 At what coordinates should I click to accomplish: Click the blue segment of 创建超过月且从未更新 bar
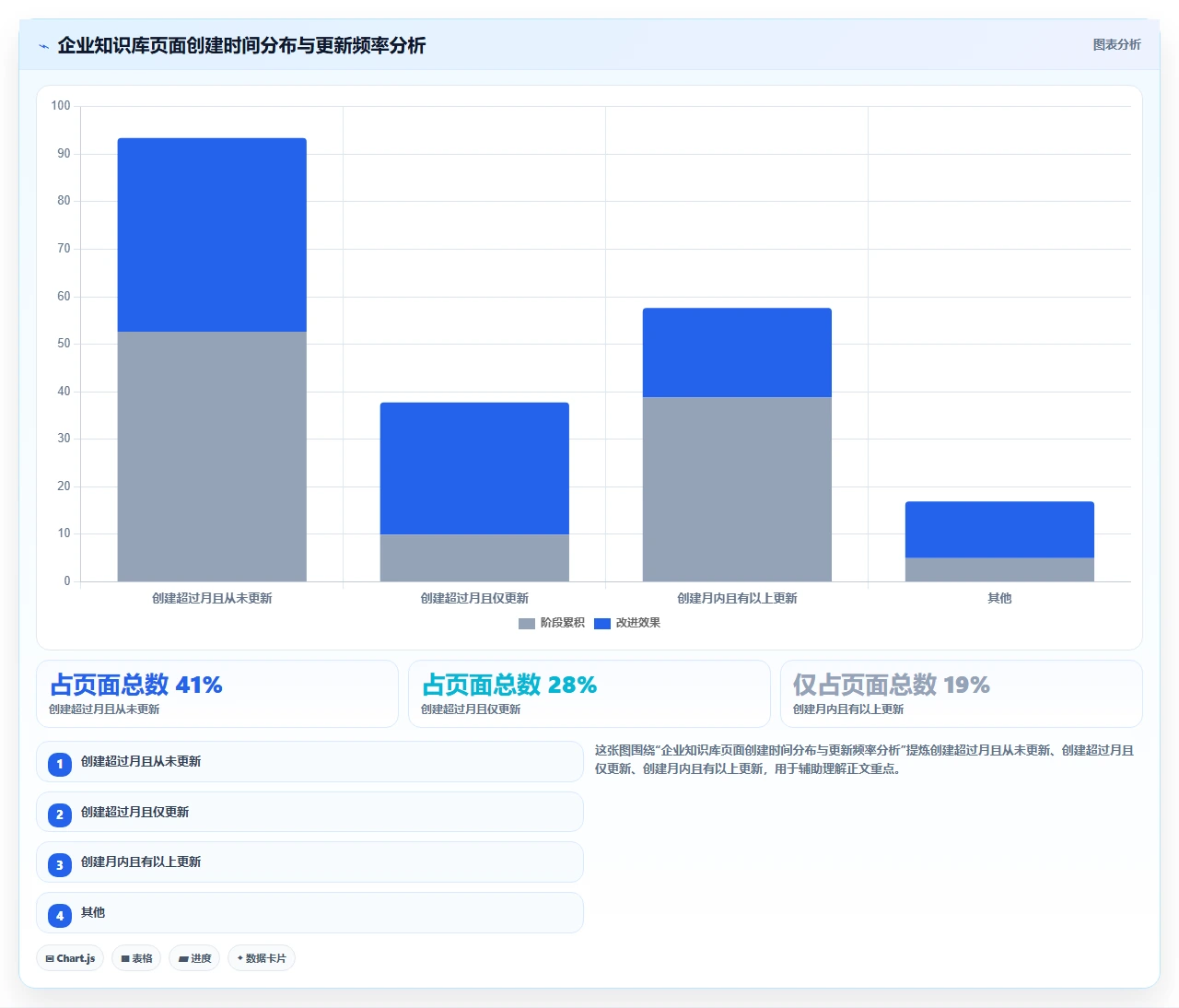(x=212, y=235)
